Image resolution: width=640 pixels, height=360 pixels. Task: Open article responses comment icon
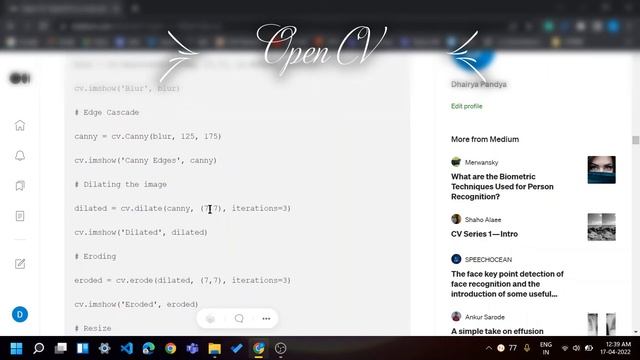239,318
